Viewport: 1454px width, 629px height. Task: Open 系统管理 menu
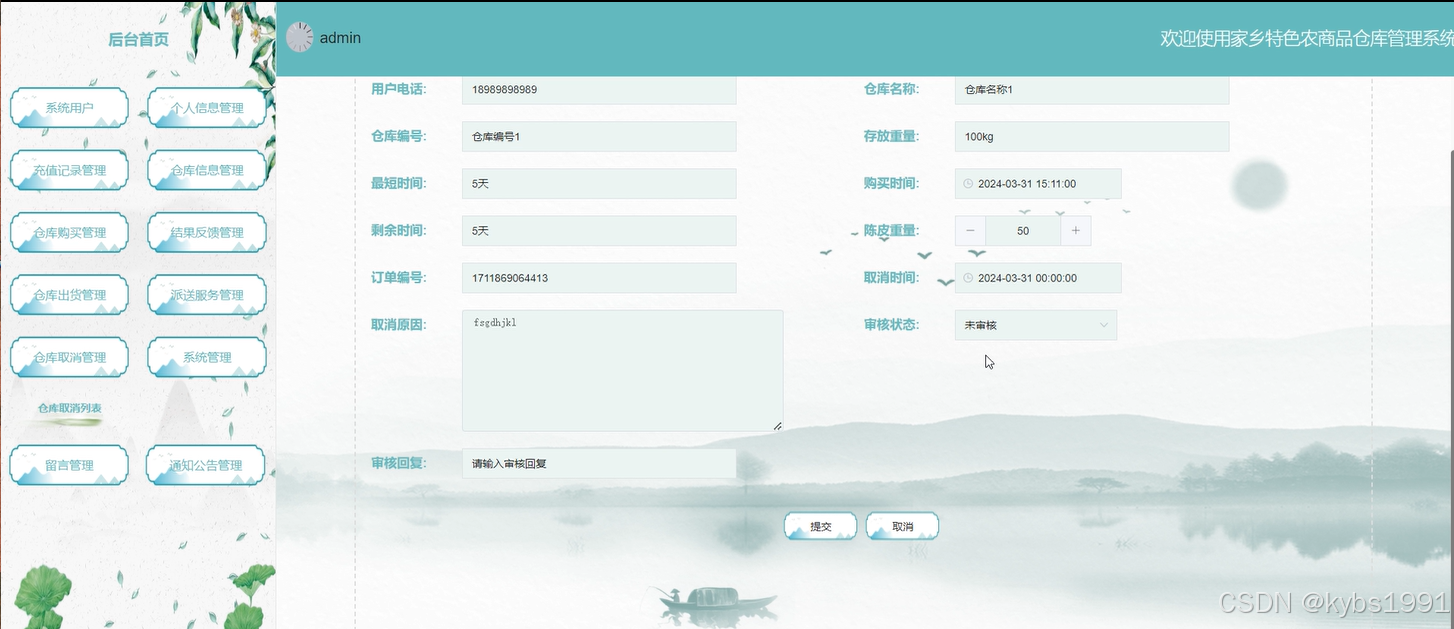point(207,357)
